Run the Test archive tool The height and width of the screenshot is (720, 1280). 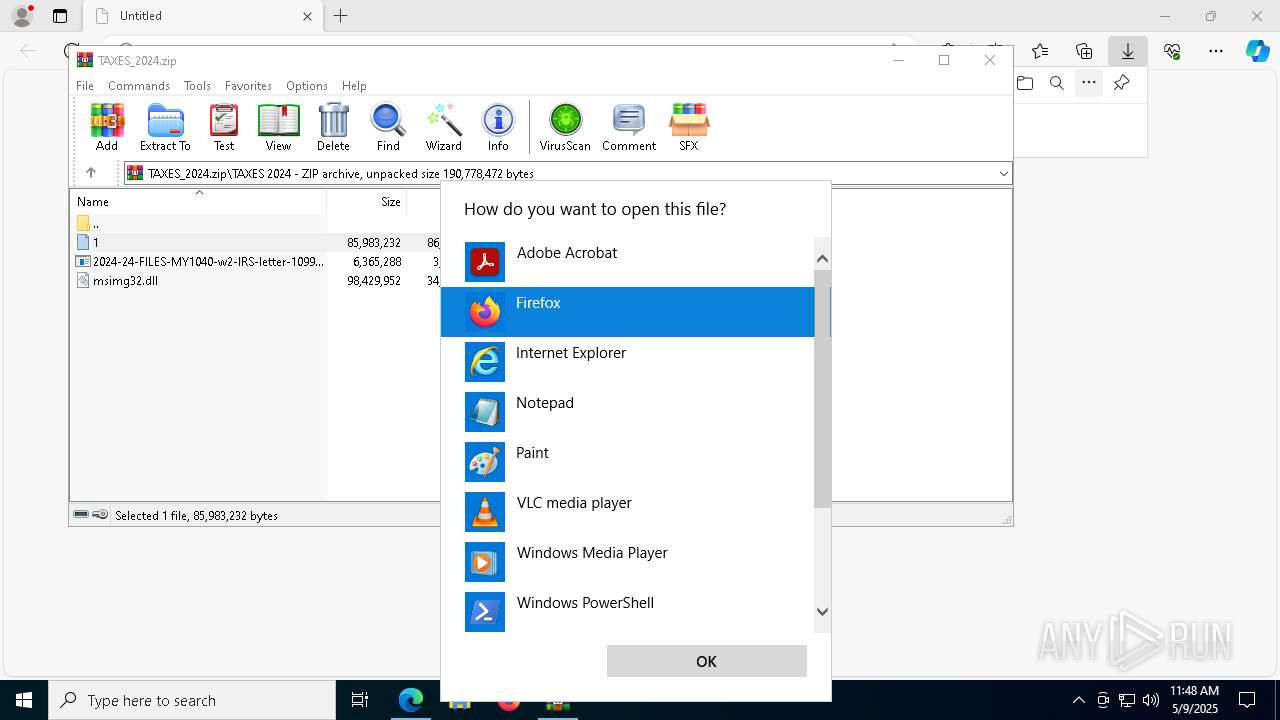coord(224,127)
